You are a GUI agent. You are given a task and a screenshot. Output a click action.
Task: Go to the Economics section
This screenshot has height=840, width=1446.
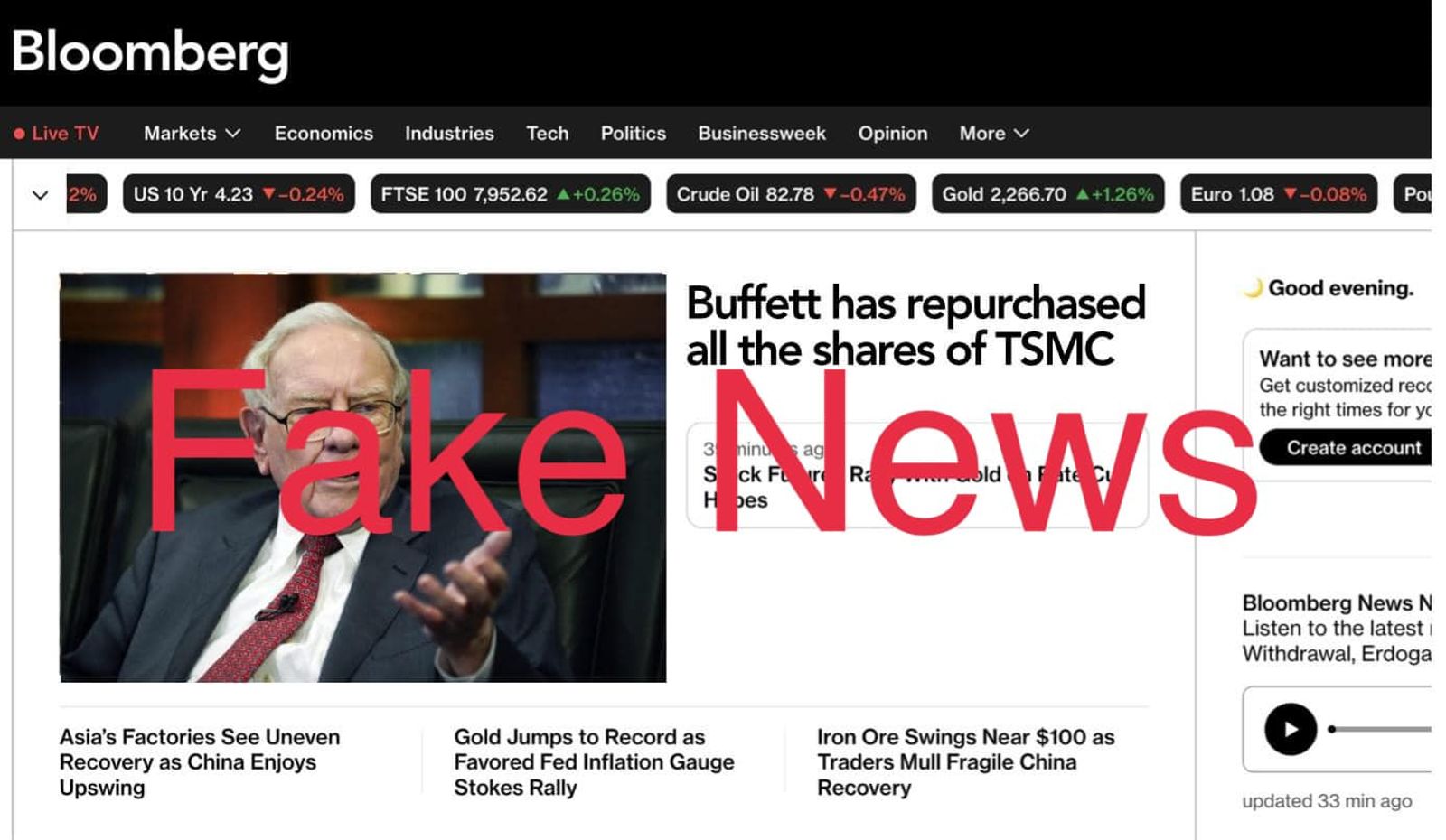coord(324,134)
